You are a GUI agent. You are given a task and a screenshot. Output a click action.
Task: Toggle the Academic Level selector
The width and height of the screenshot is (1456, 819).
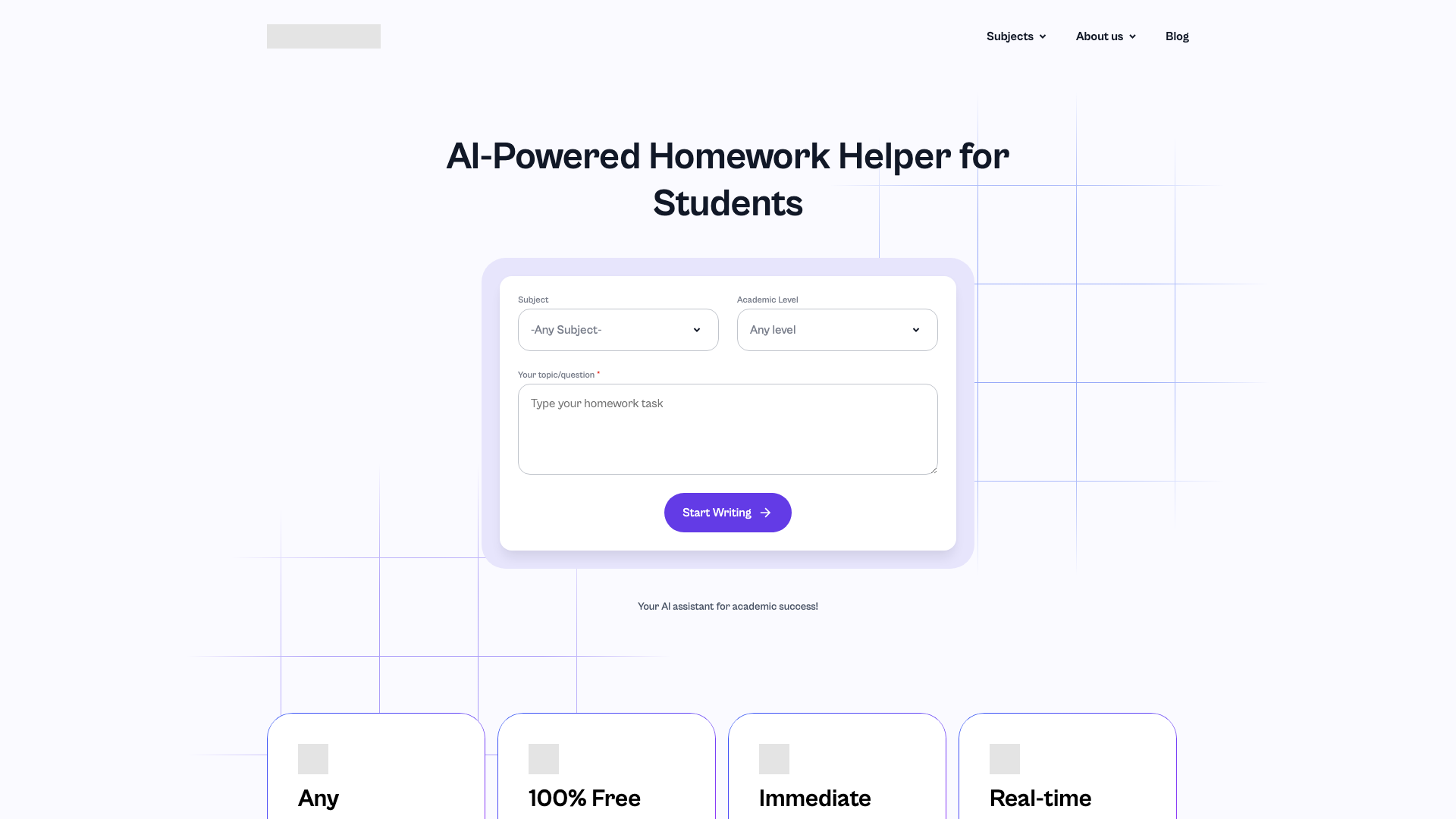pyautogui.click(x=837, y=329)
